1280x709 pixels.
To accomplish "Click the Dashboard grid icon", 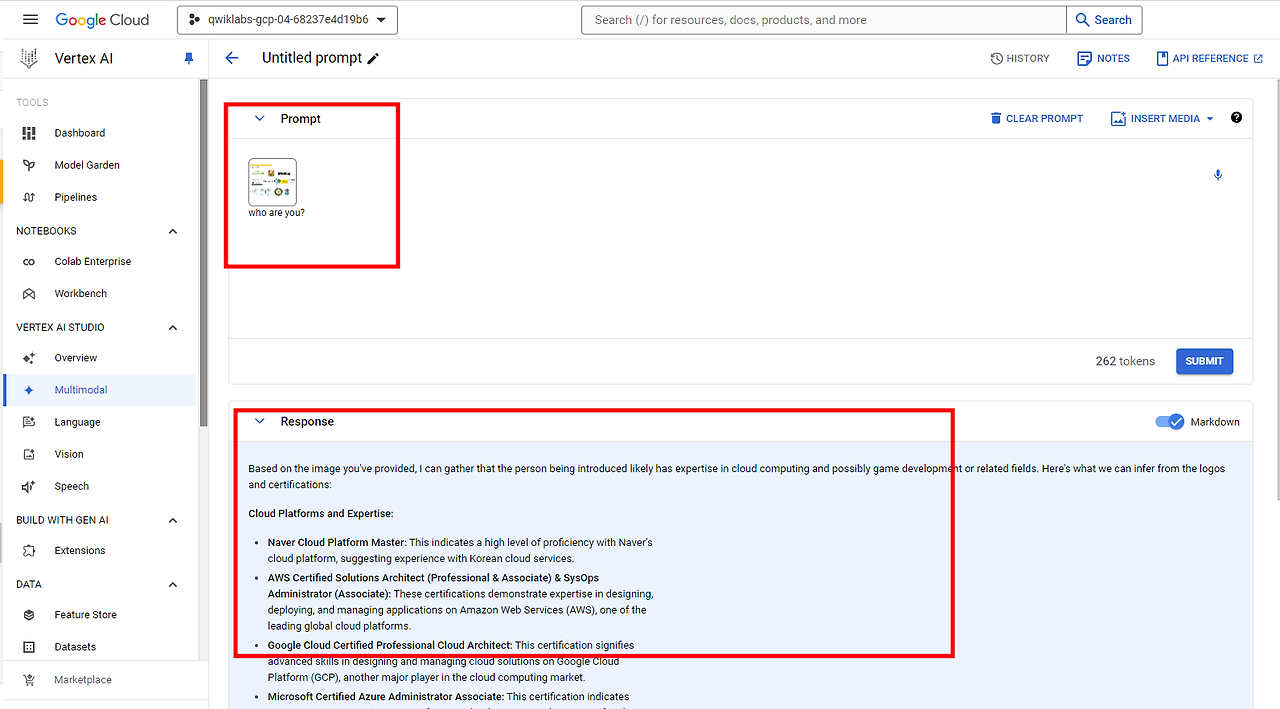I will click(29, 133).
